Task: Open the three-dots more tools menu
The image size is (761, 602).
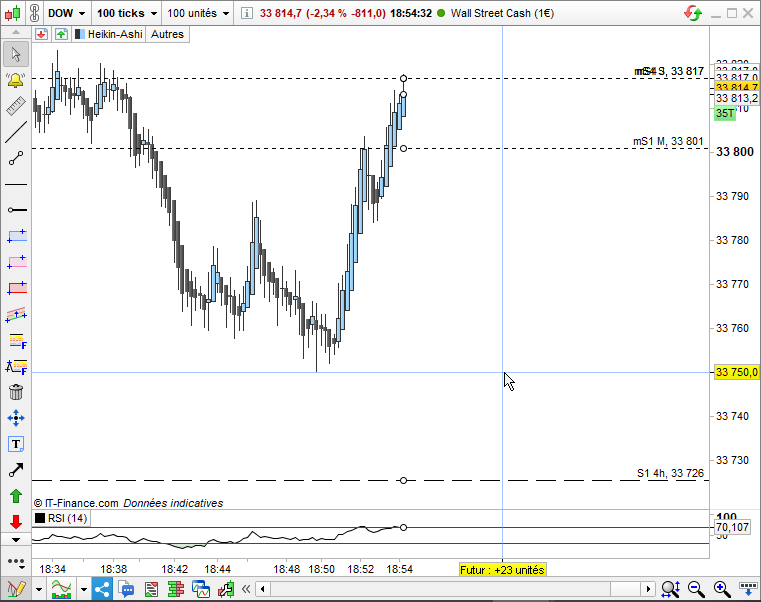Action: (x=16, y=562)
